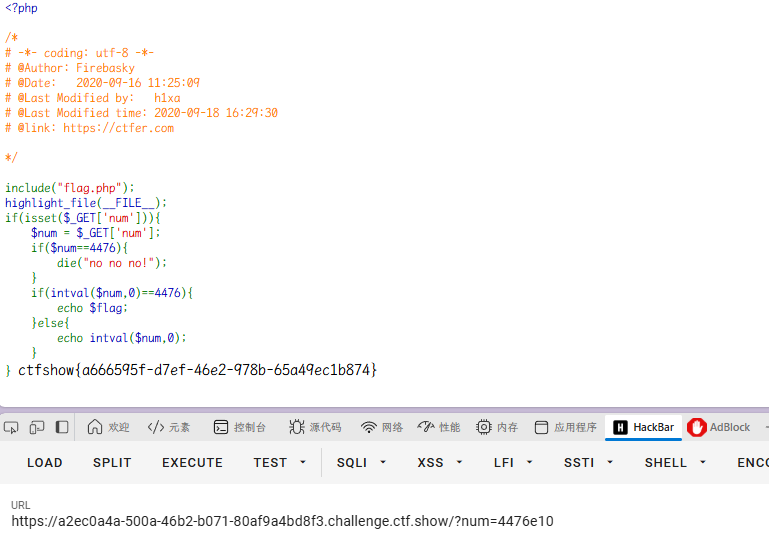Open the SQLI menu
This screenshot has height=537, width=769.
352,462
